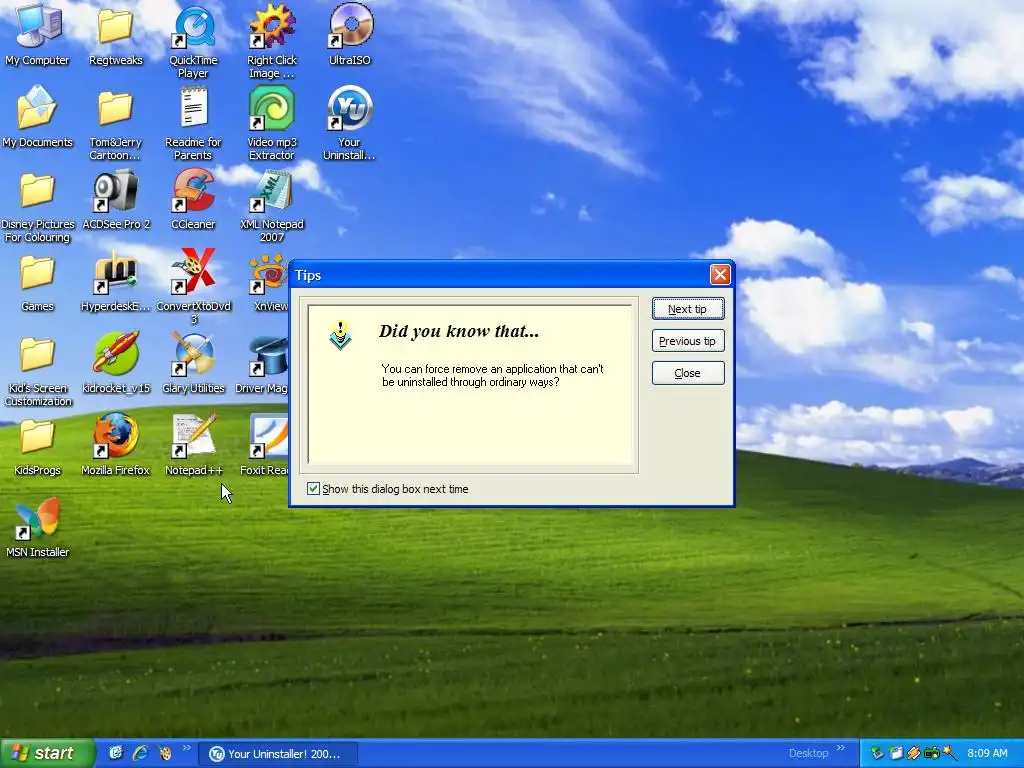Select the Right Click Image shortcut
Viewport: 1024px width, 768px height.
click(x=272, y=40)
